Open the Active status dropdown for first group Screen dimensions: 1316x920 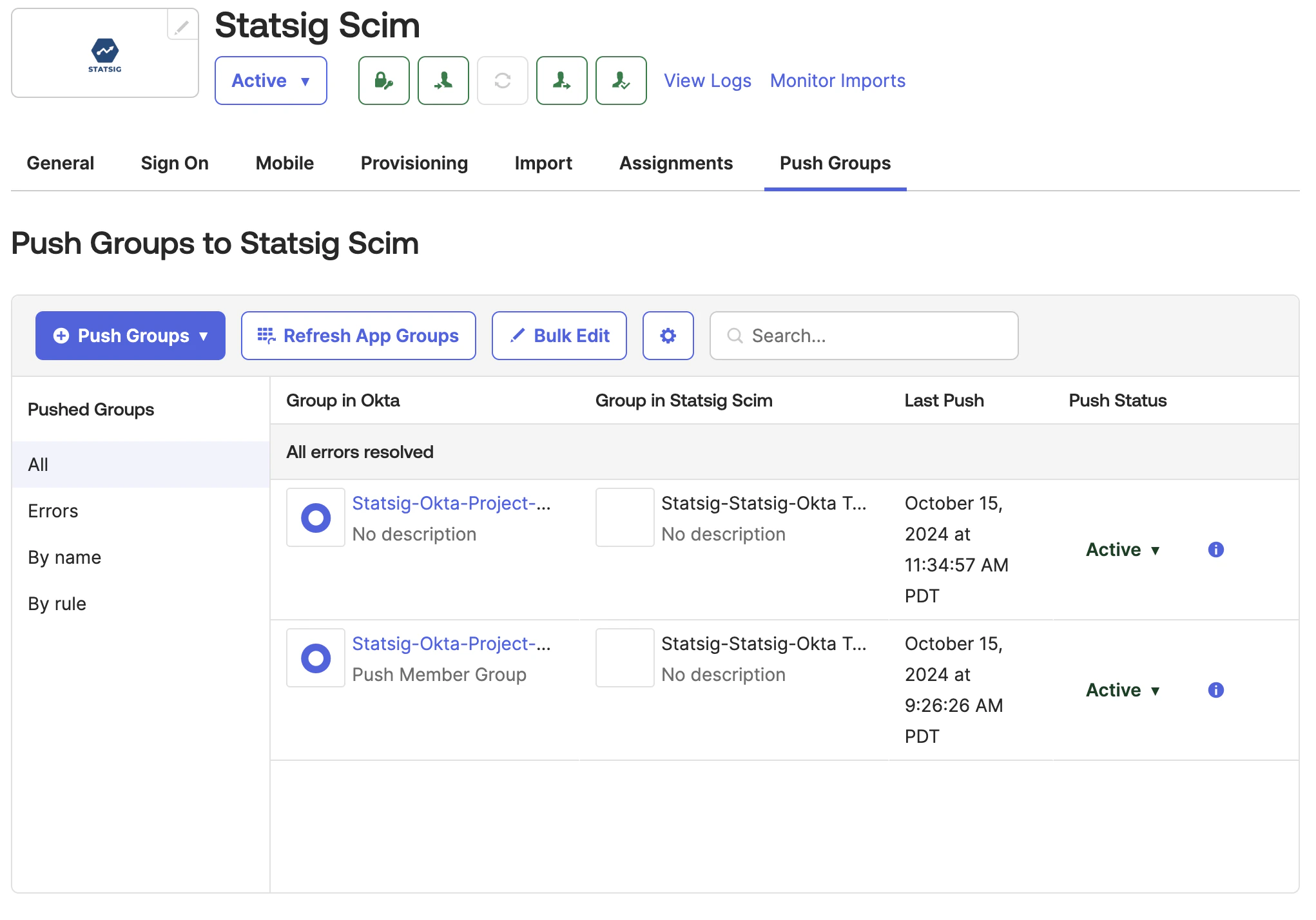pos(1122,550)
